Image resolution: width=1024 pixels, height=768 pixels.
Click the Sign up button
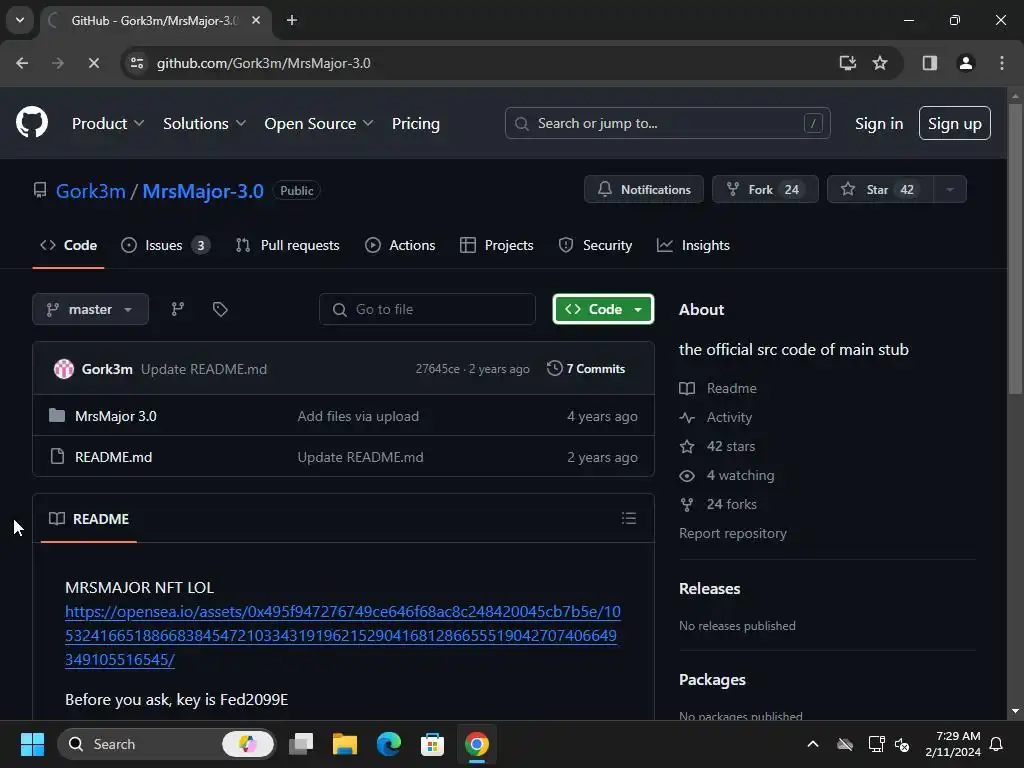pos(954,123)
